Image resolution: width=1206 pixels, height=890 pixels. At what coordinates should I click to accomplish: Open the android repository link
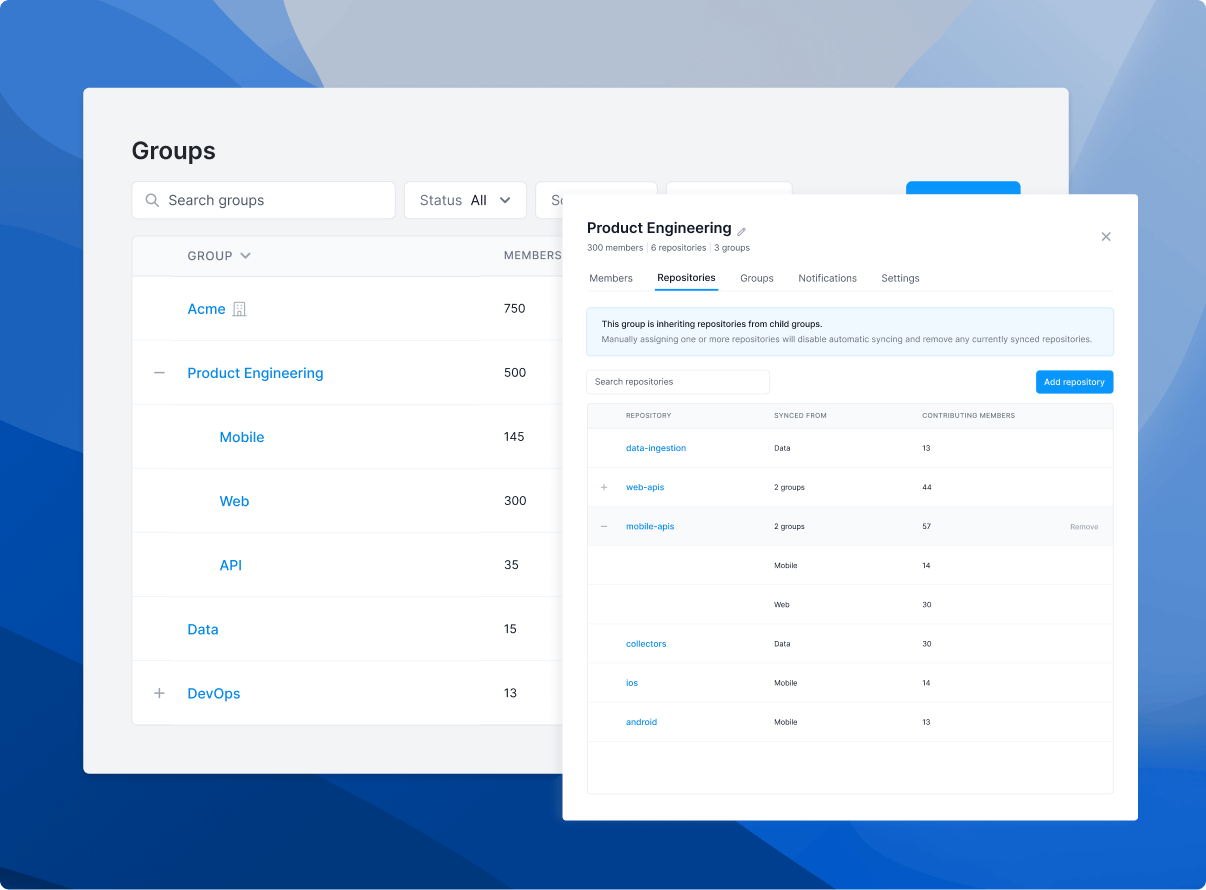click(x=641, y=722)
